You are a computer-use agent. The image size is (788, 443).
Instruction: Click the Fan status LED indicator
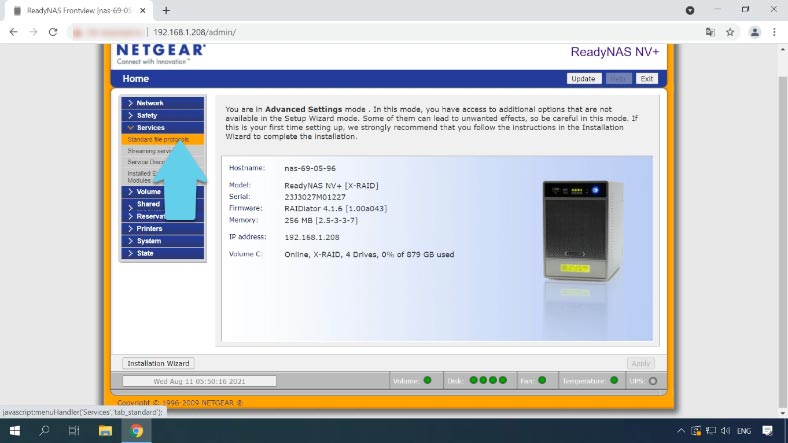pyautogui.click(x=542, y=380)
